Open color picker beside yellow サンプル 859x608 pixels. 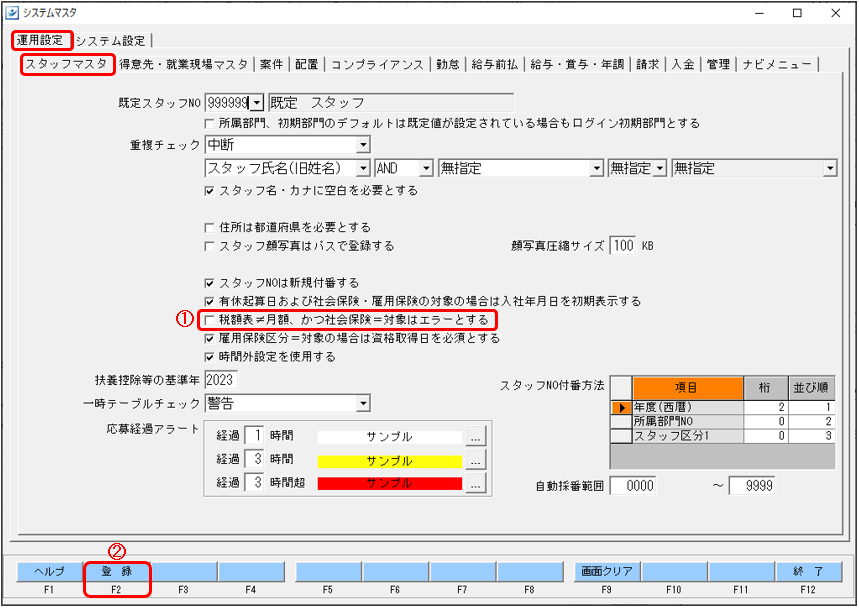pos(476,461)
